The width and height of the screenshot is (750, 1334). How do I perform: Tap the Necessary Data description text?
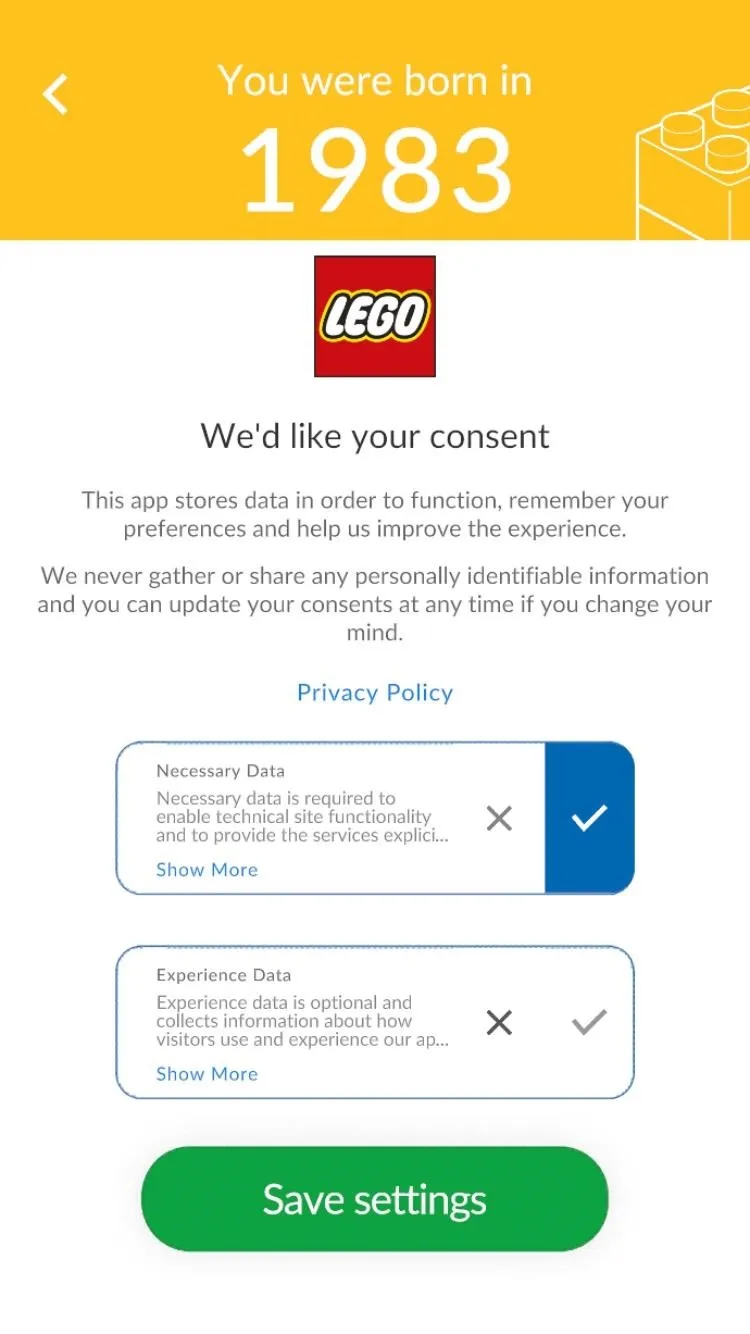(x=303, y=817)
